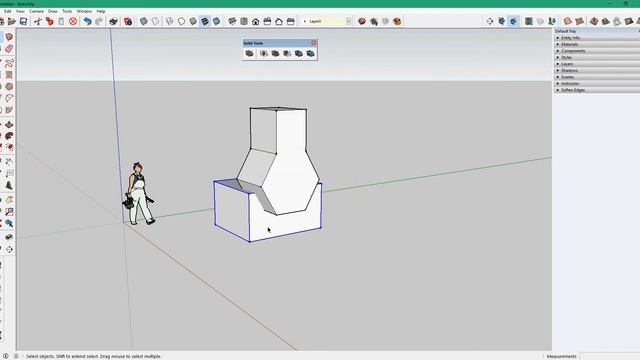This screenshot has height=360, width=640.
Task: Enable Wireframe face style
Action: coord(169,21)
